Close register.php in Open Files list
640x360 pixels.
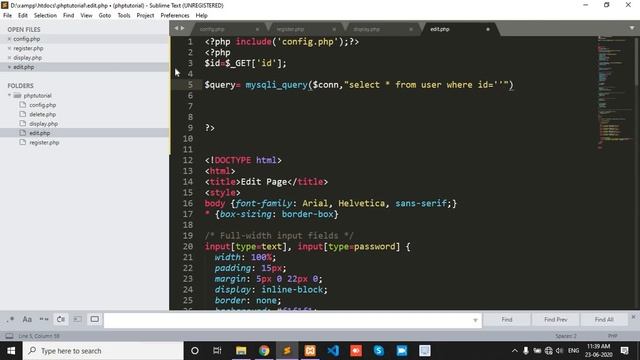pyautogui.click(x=9, y=49)
